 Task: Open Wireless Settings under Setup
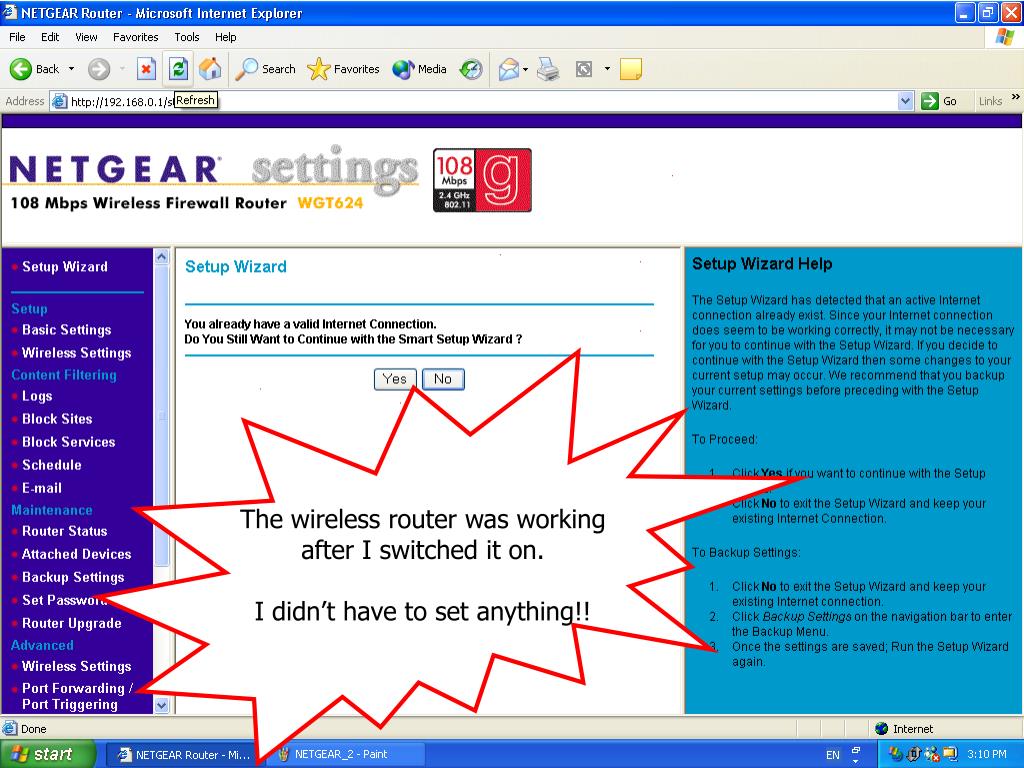(76, 353)
